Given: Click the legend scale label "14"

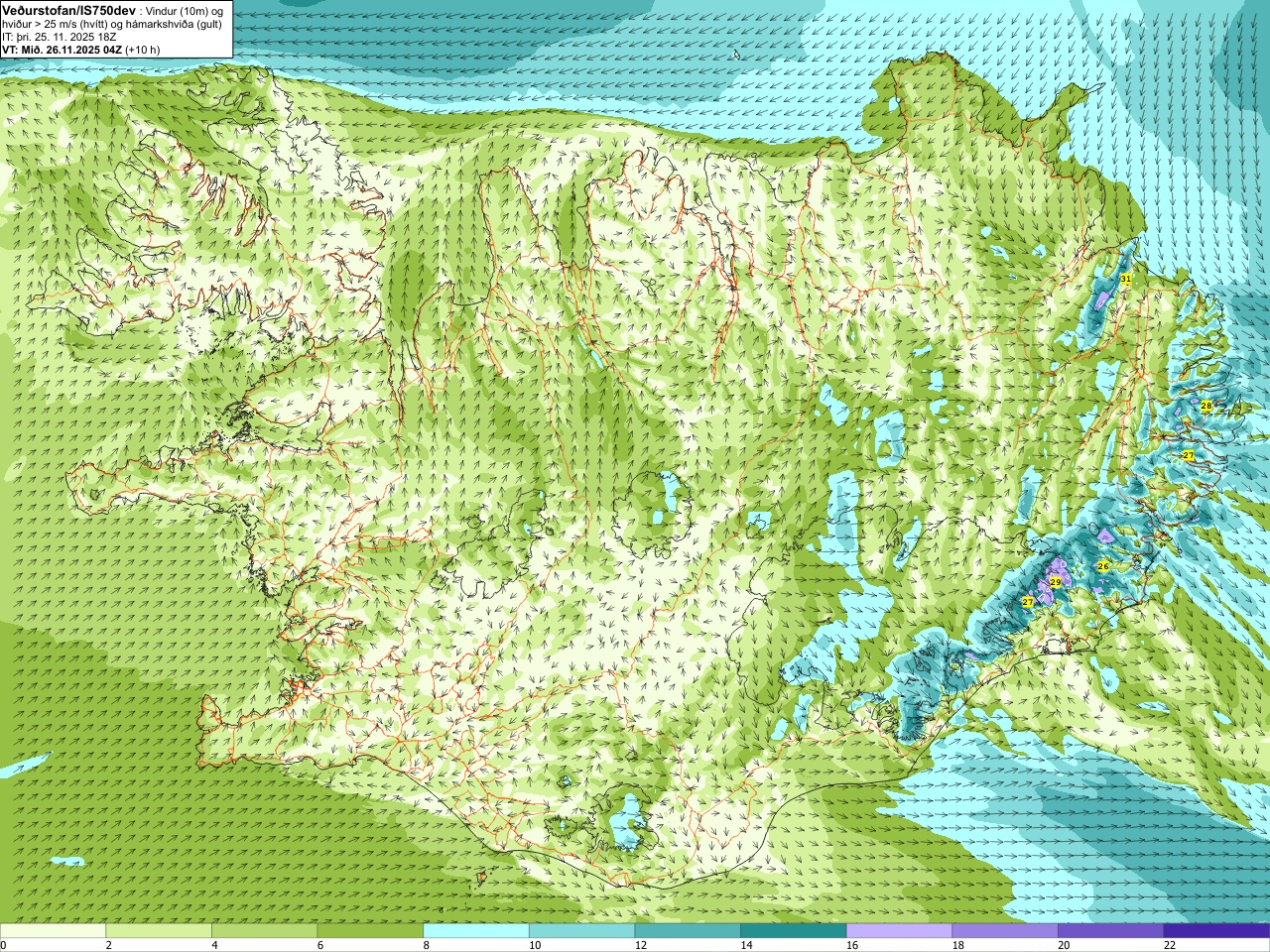Looking at the screenshot, I should point(746,945).
